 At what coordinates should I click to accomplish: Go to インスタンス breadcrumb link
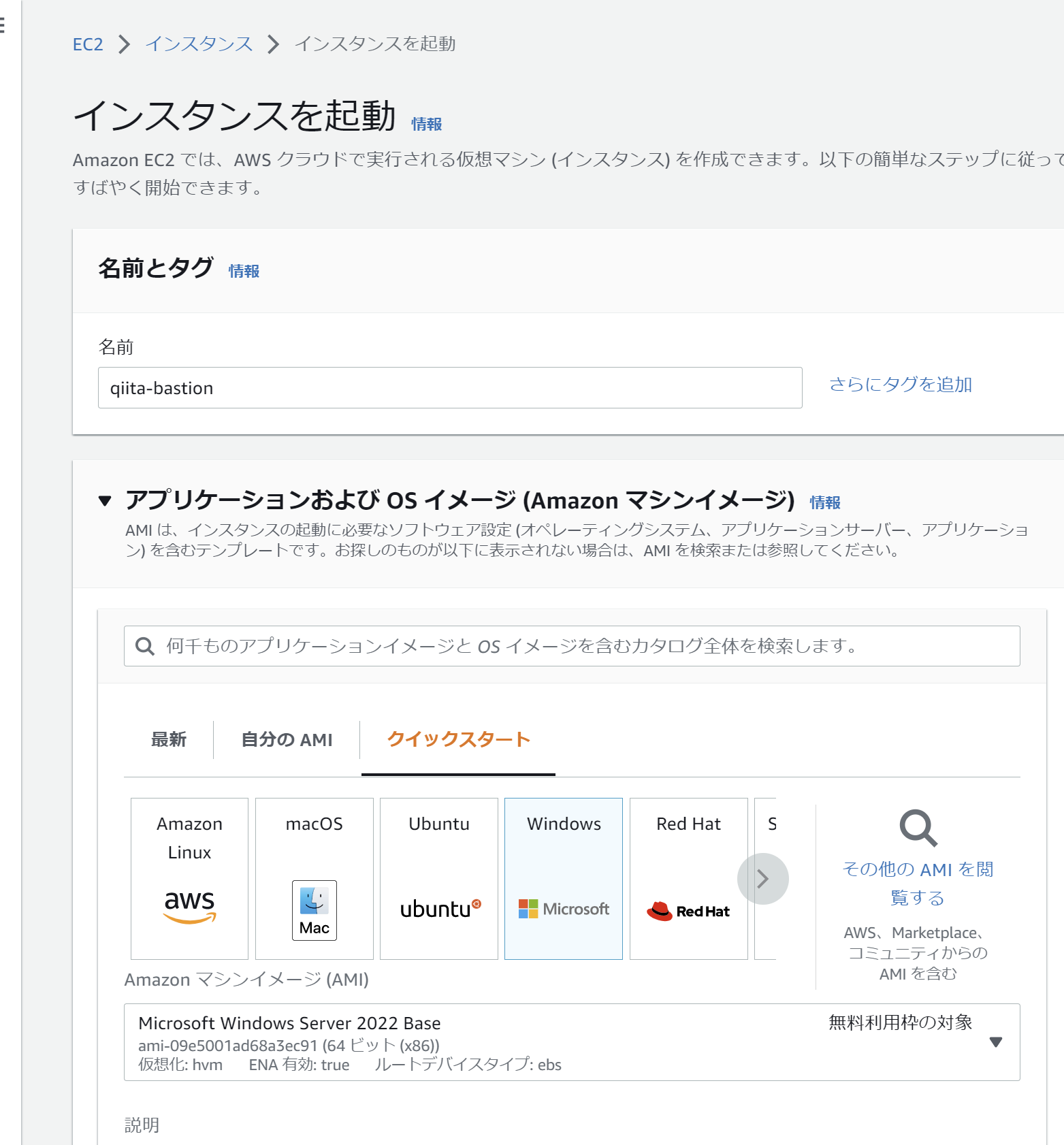[x=199, y=44]
